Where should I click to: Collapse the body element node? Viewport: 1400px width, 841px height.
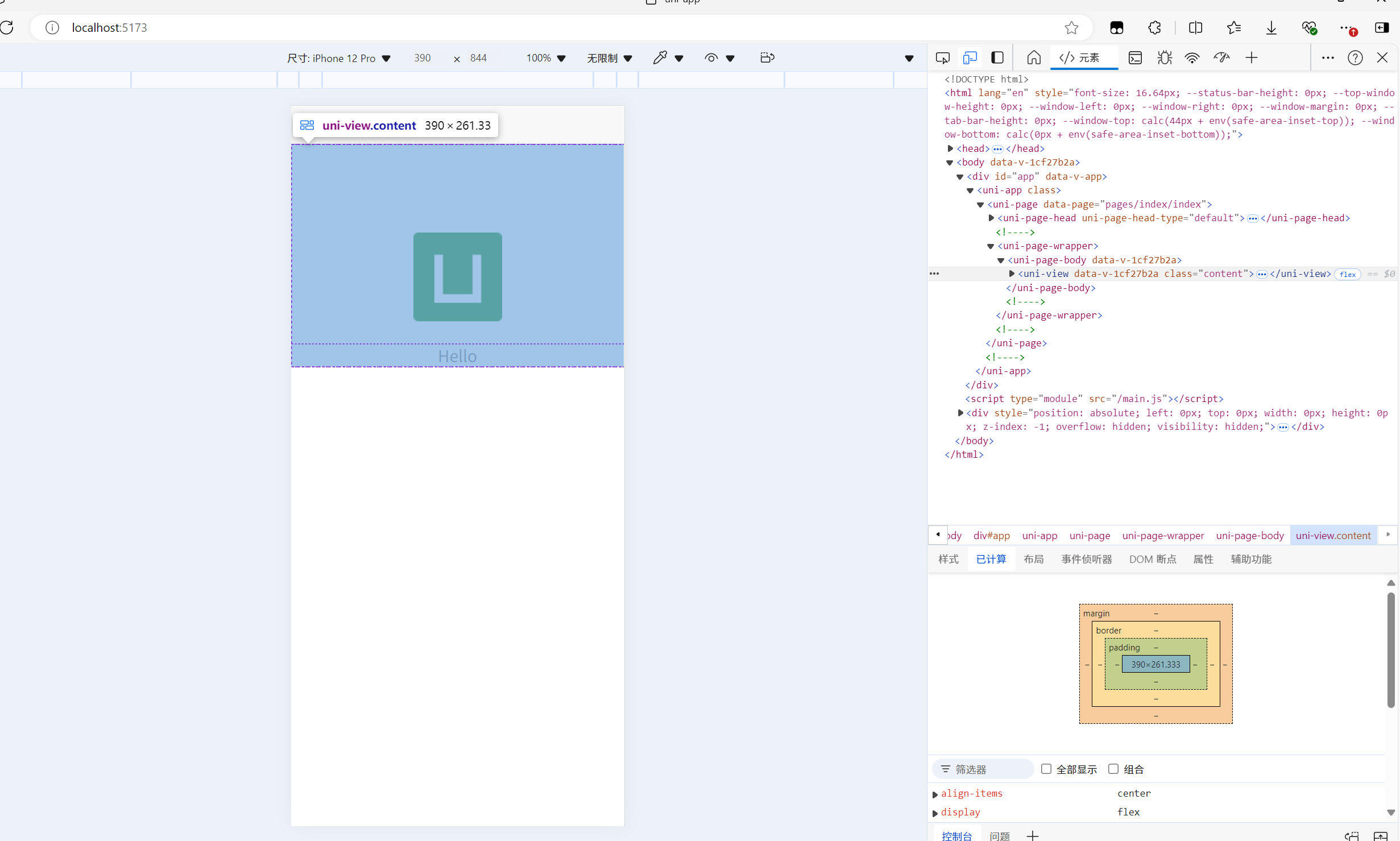pyautogui.click(x=950, y=163)
